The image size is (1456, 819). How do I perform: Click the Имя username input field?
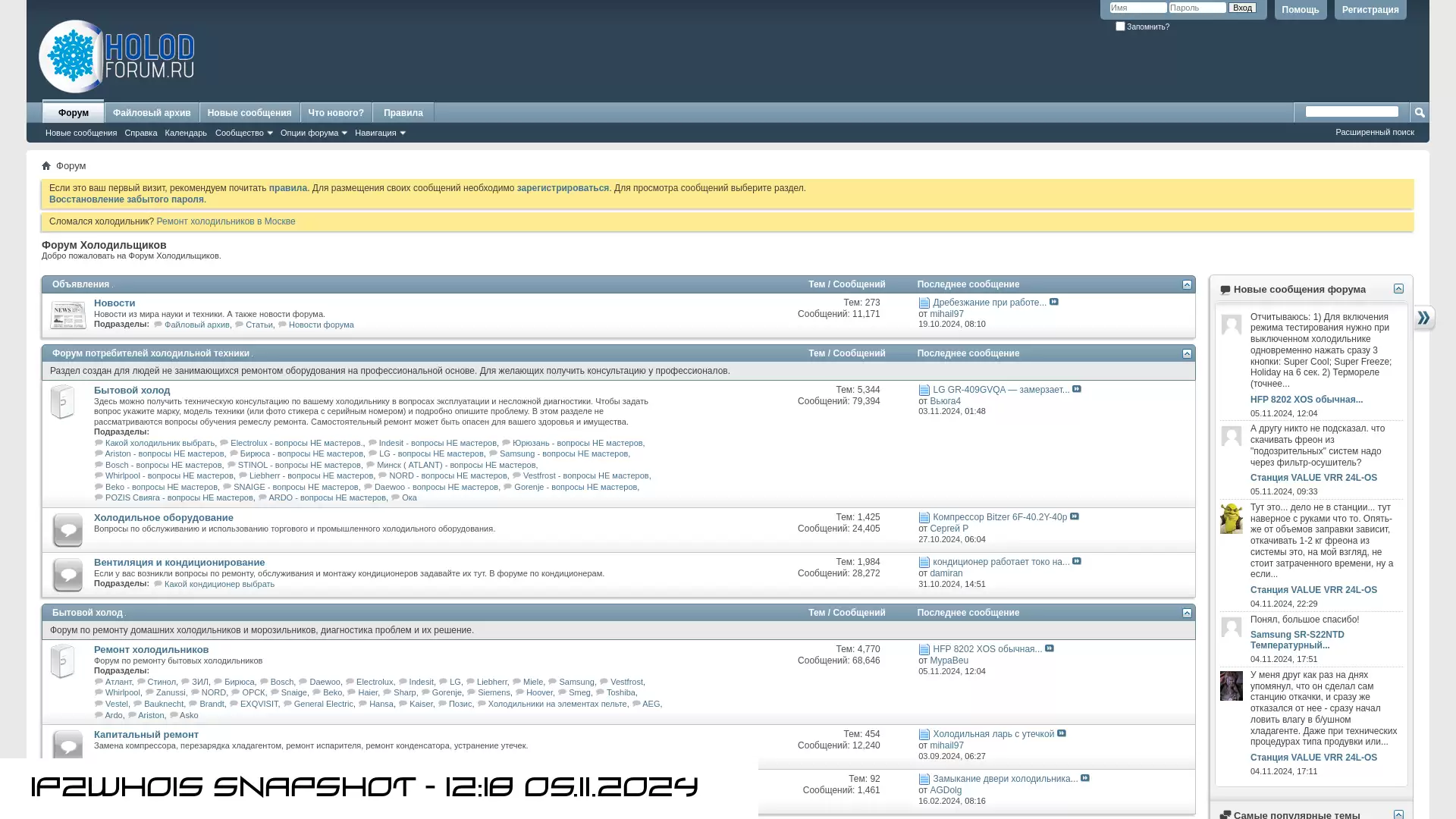(1138, 8)
